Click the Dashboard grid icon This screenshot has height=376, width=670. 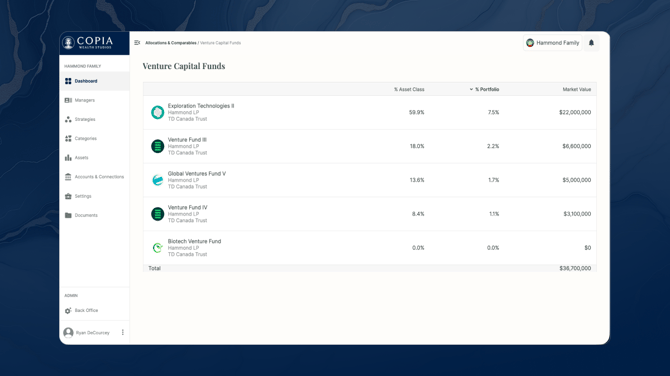pos(68,81)
